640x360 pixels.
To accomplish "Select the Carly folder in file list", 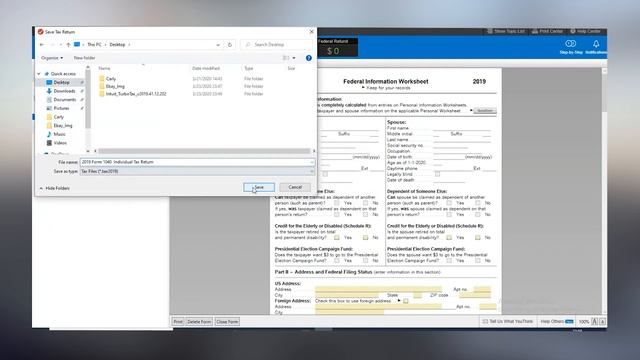I will [x=111, y=79].
